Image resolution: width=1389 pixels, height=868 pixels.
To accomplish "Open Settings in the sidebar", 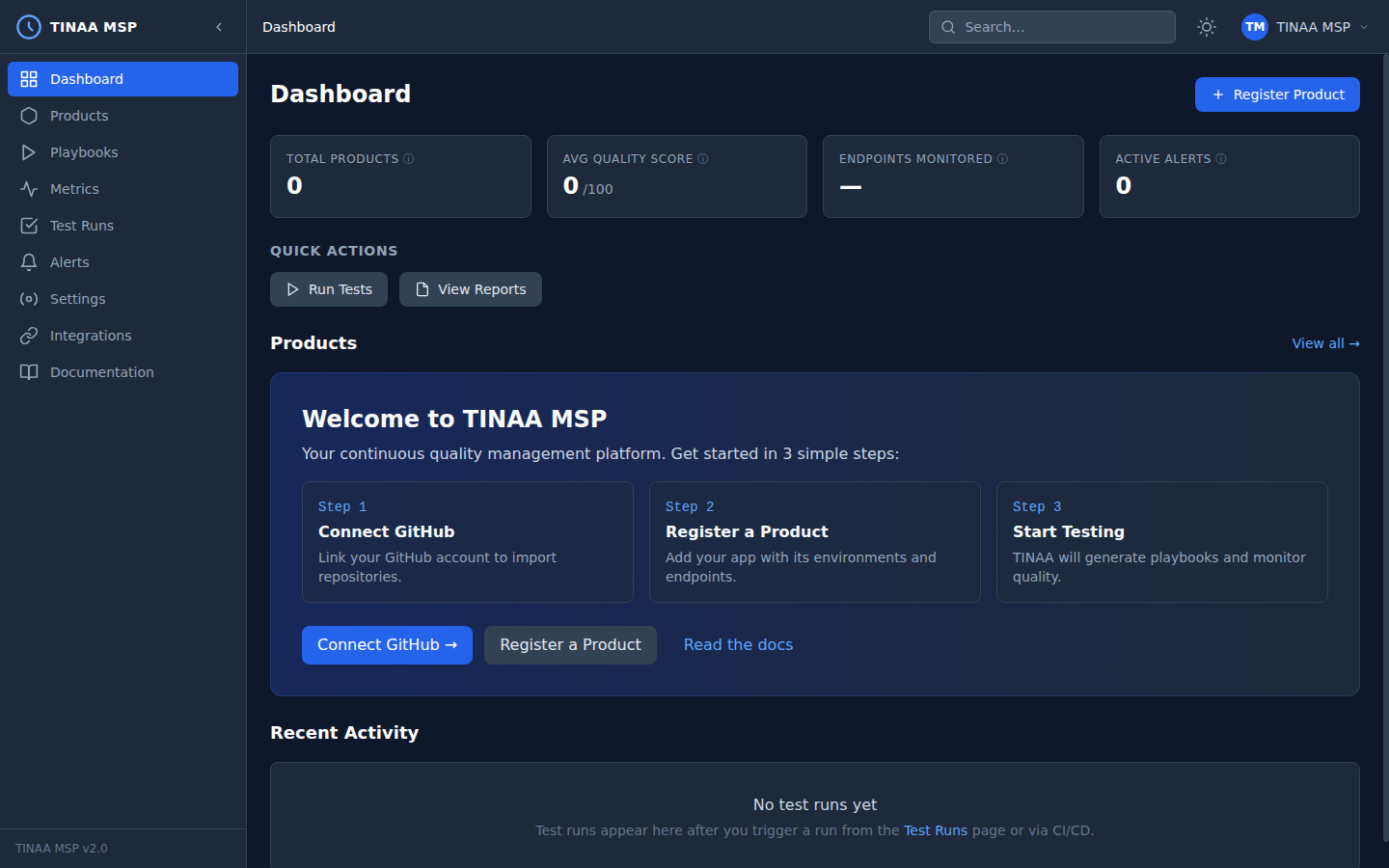I will [x=123, y=299].
